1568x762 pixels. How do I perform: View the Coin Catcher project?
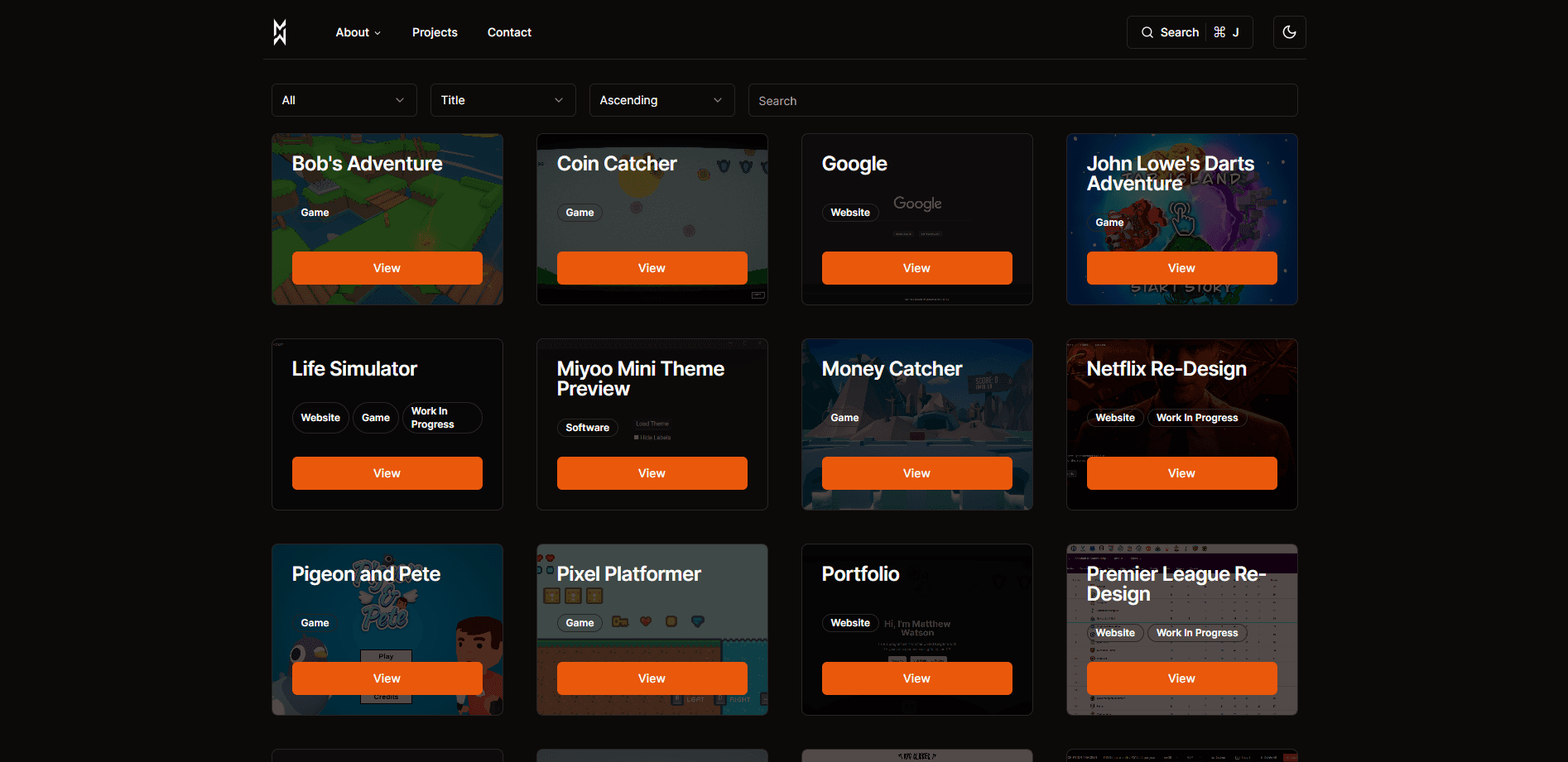coord(652,268)
